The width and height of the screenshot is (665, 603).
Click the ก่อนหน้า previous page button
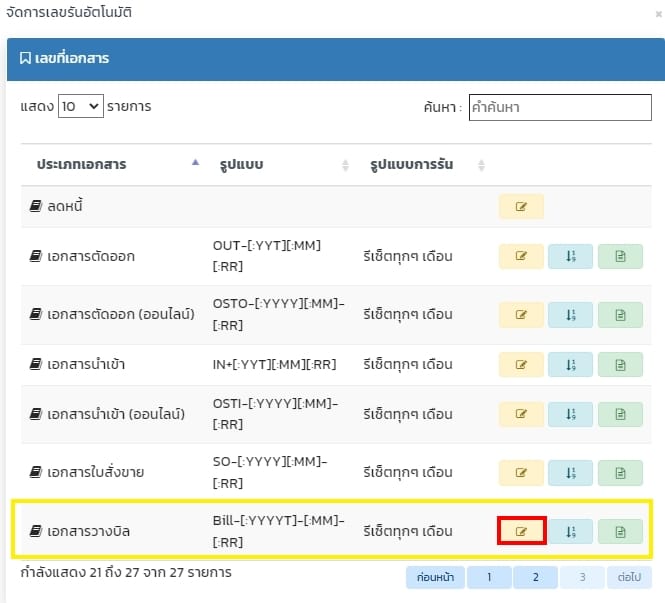(x=437, y=577)
